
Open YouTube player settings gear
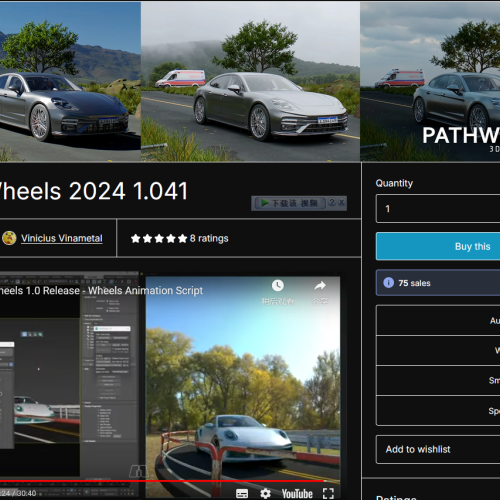(265, 493)
